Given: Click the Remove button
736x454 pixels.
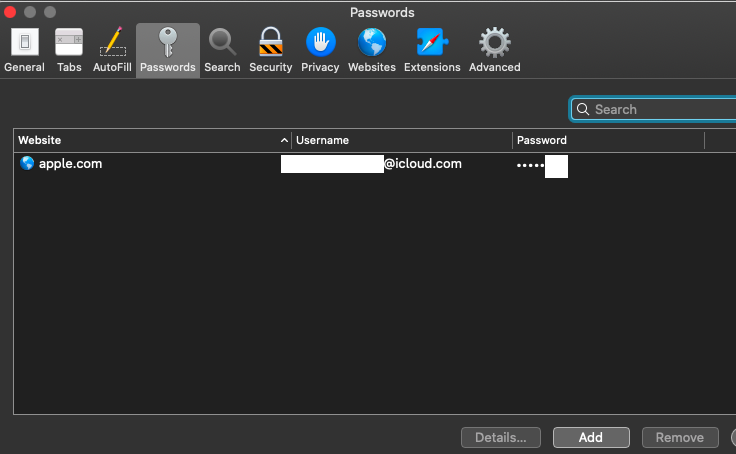Looking at the screenshot, I should pos(680,438).
